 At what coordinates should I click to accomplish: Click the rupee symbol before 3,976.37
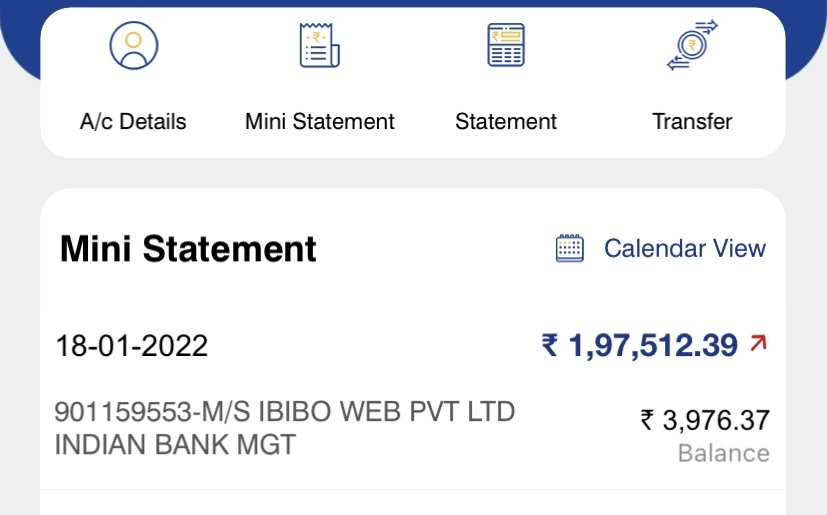pos(648,420)
